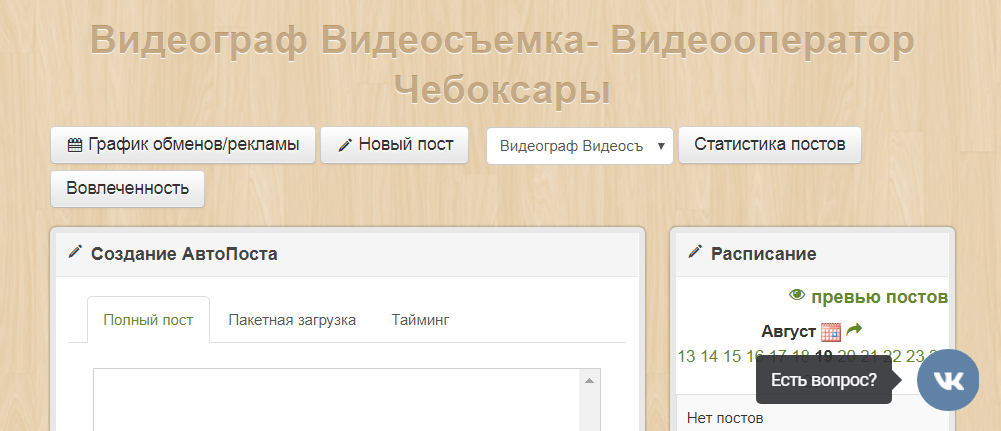The height and width of the screenshot is (431, 1001).
Task: Click the red calendar icon next to Август
Action: (831, 332)
